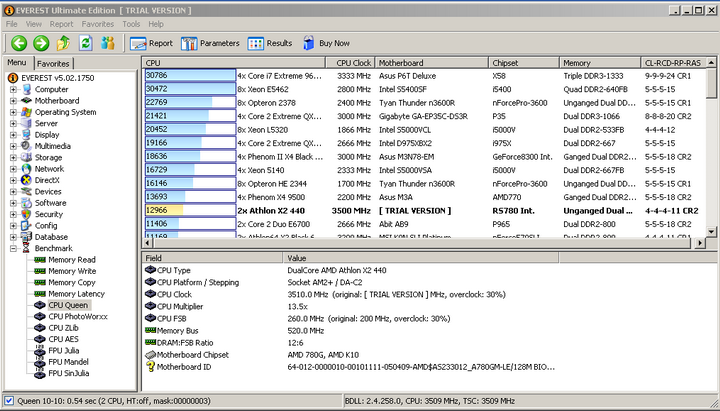
Task: Collapse the Benchmark tree node
Action: pyautogui.click(x=13, y=248)
